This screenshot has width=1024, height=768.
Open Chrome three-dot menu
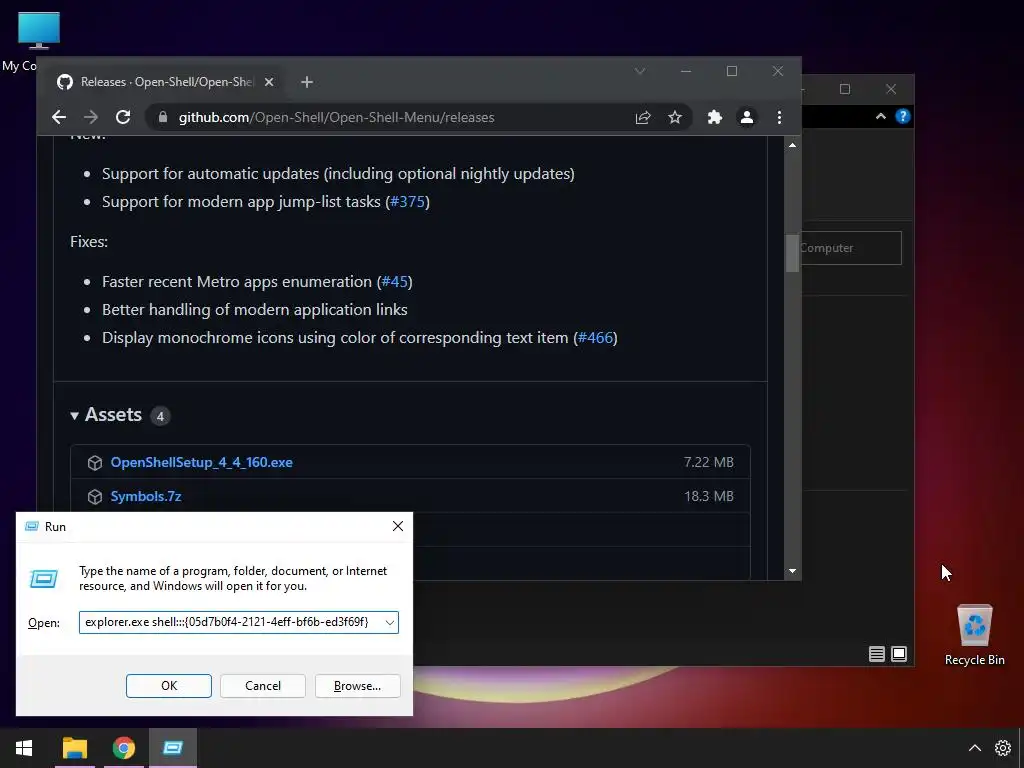[x=779, y=117]
